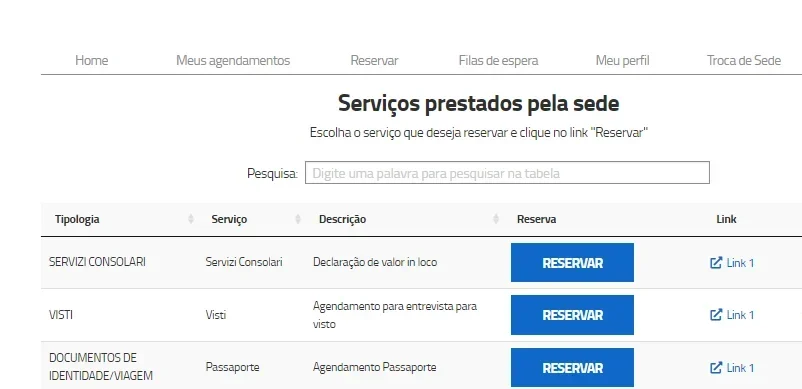
Task: Open external link icon for Passaporte row
Action: [x=716, y=368]
